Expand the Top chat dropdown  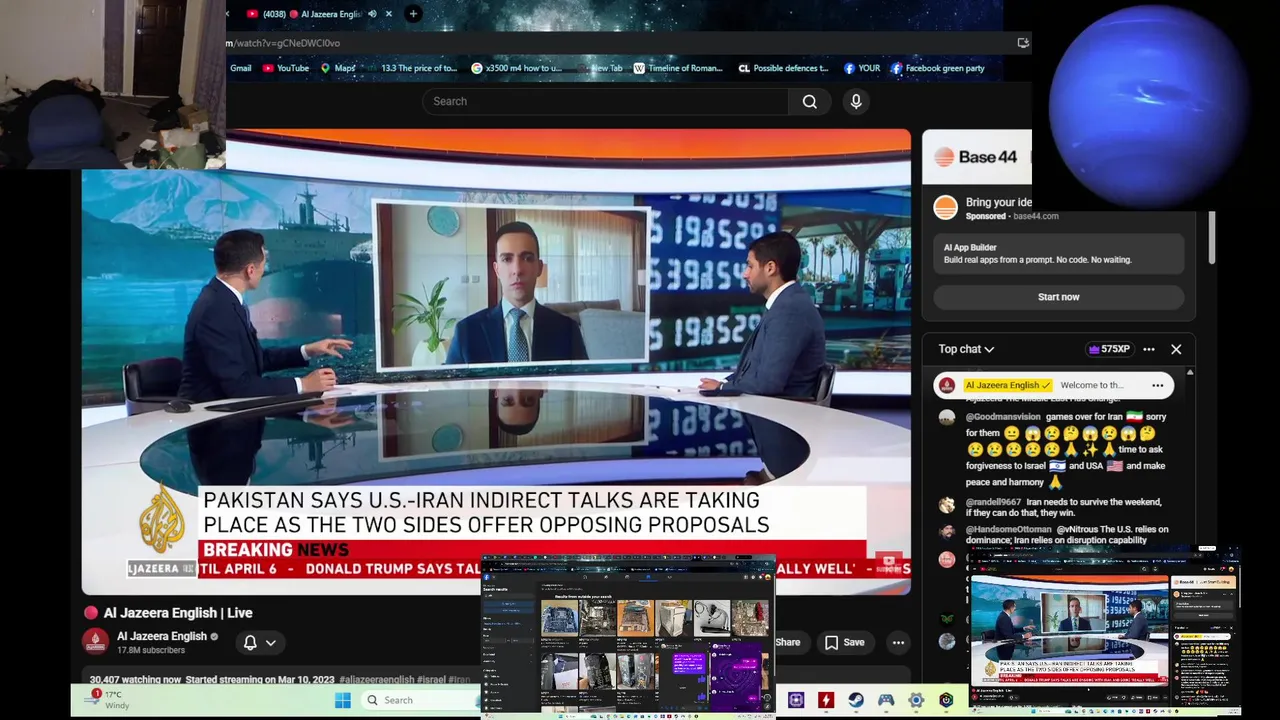[x=966, y=349]
